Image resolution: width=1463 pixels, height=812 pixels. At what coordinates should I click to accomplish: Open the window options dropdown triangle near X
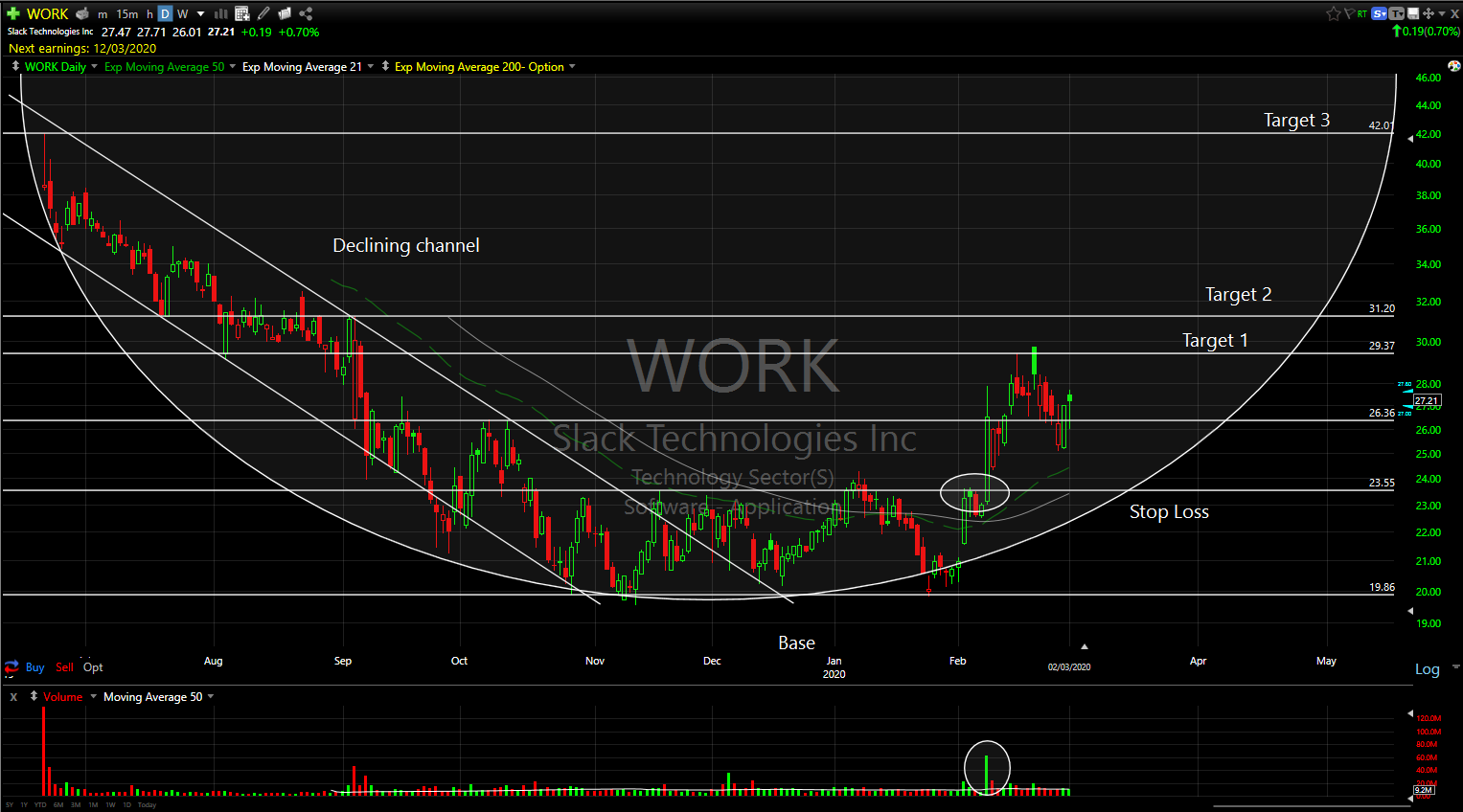point(1442,13)
